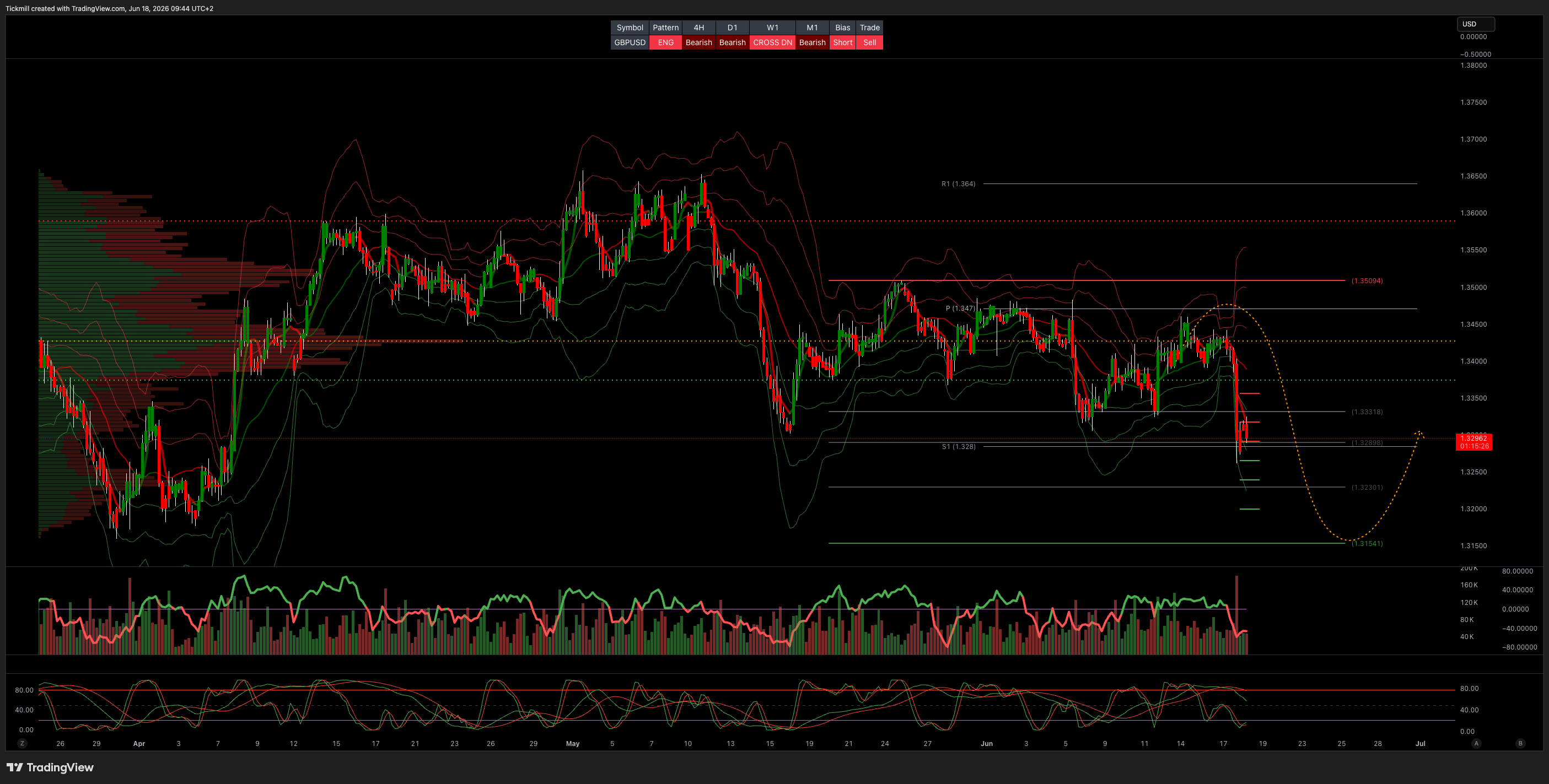Click the May label on time axis

click(572, 744)
